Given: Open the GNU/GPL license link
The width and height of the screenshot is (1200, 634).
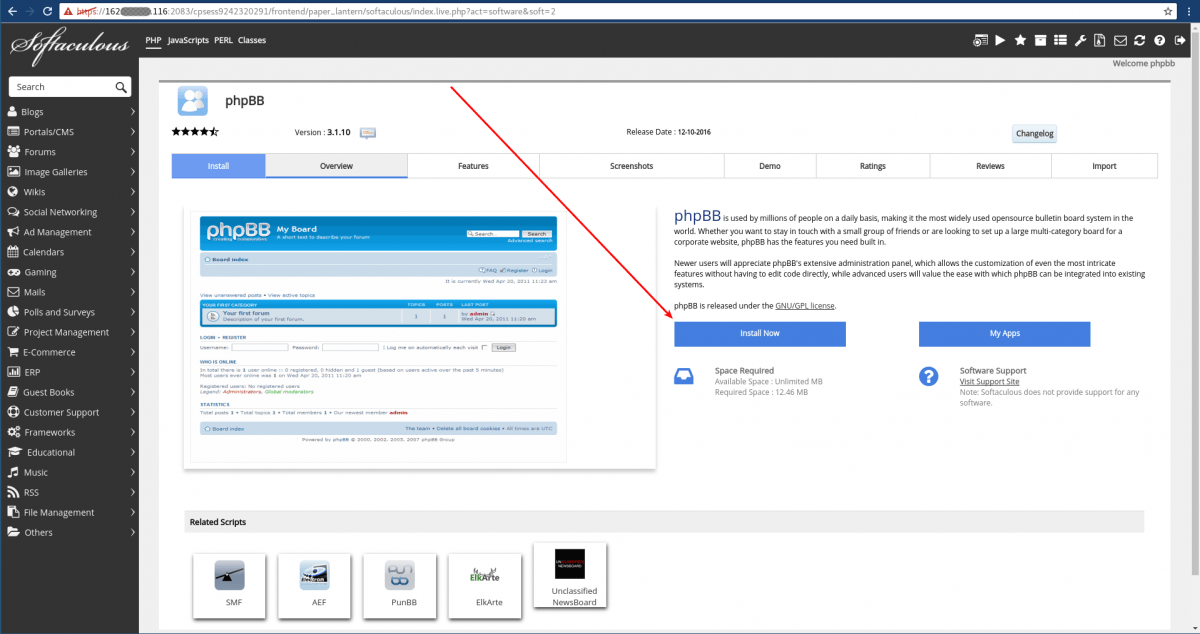Looking at the screenshot, I should (805, 305).
